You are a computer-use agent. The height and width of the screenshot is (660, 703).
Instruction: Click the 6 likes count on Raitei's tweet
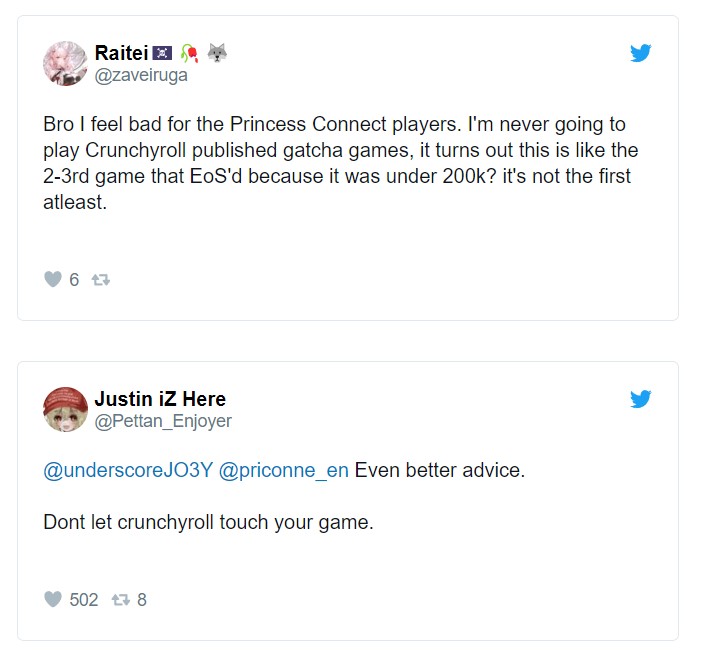pyautogui.click(x=74, y=280)
